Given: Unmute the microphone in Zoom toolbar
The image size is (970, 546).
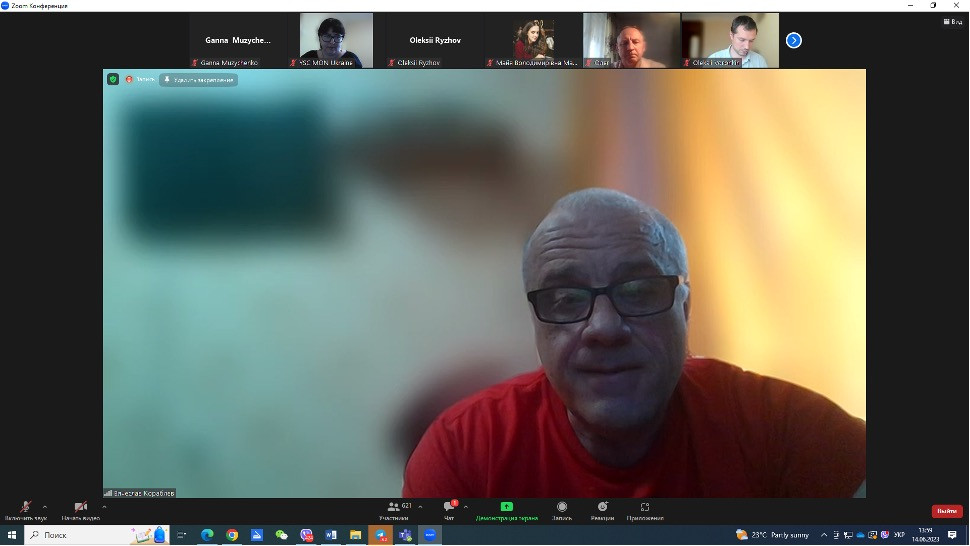Looking at the screenshot, I should [25, 510].
